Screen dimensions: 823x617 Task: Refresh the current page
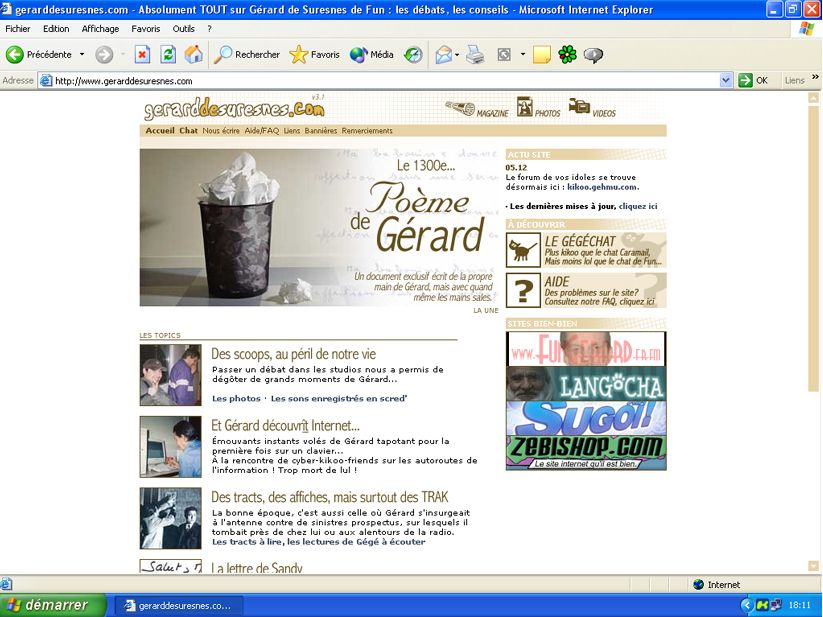coord(168,55)
